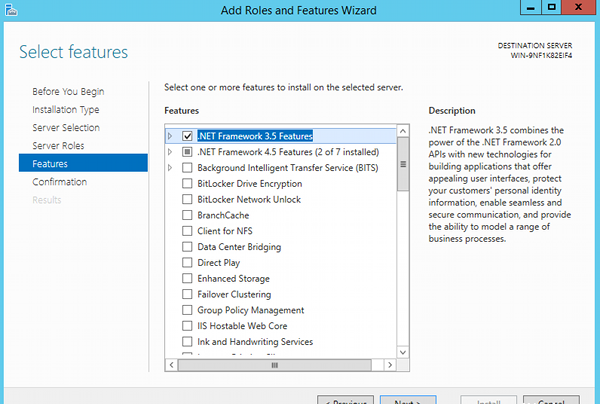The image size is (600, 404).
Task: Click the horizontal scroll right arrow
Action: pos(390,365)
